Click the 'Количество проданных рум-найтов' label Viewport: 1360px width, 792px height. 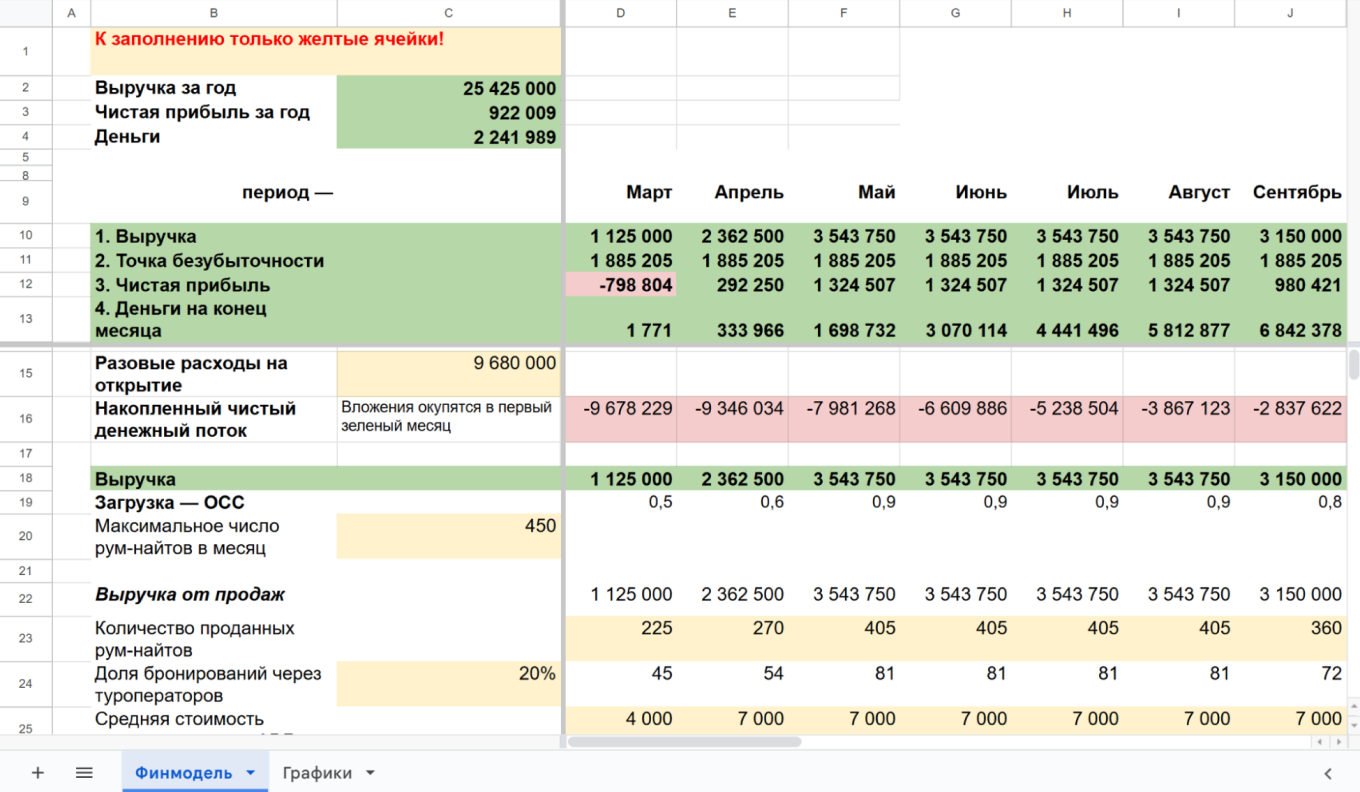point(195,639)
